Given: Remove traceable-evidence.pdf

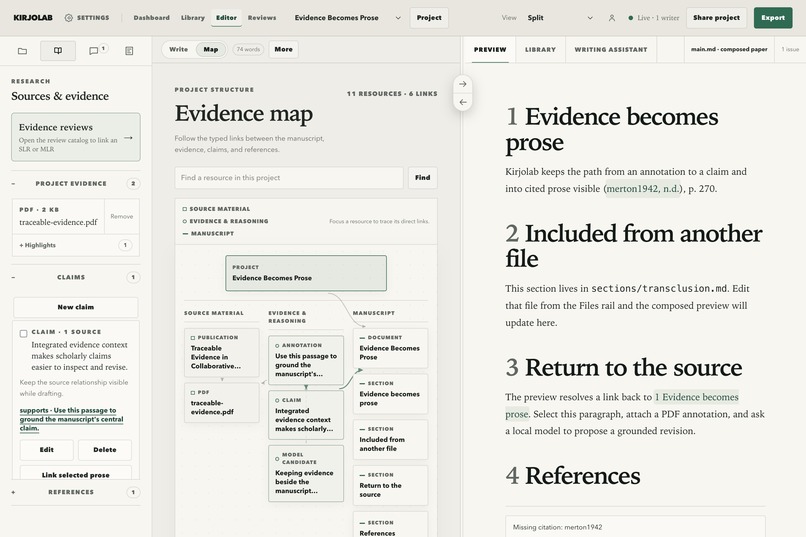Looking at the screenshot, I should click(x=122, y=217).
